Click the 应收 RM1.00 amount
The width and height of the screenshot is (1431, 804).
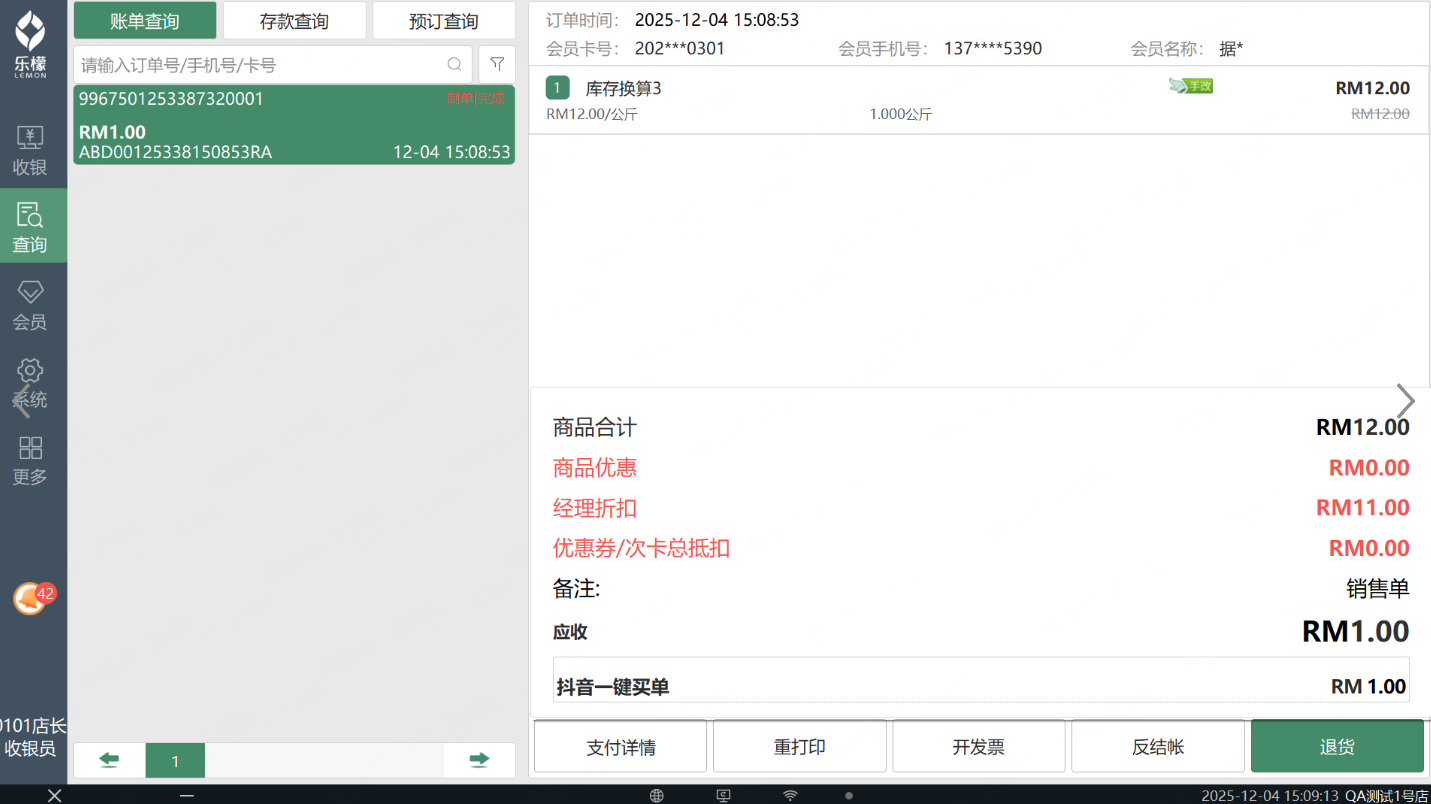point(1356,631)
